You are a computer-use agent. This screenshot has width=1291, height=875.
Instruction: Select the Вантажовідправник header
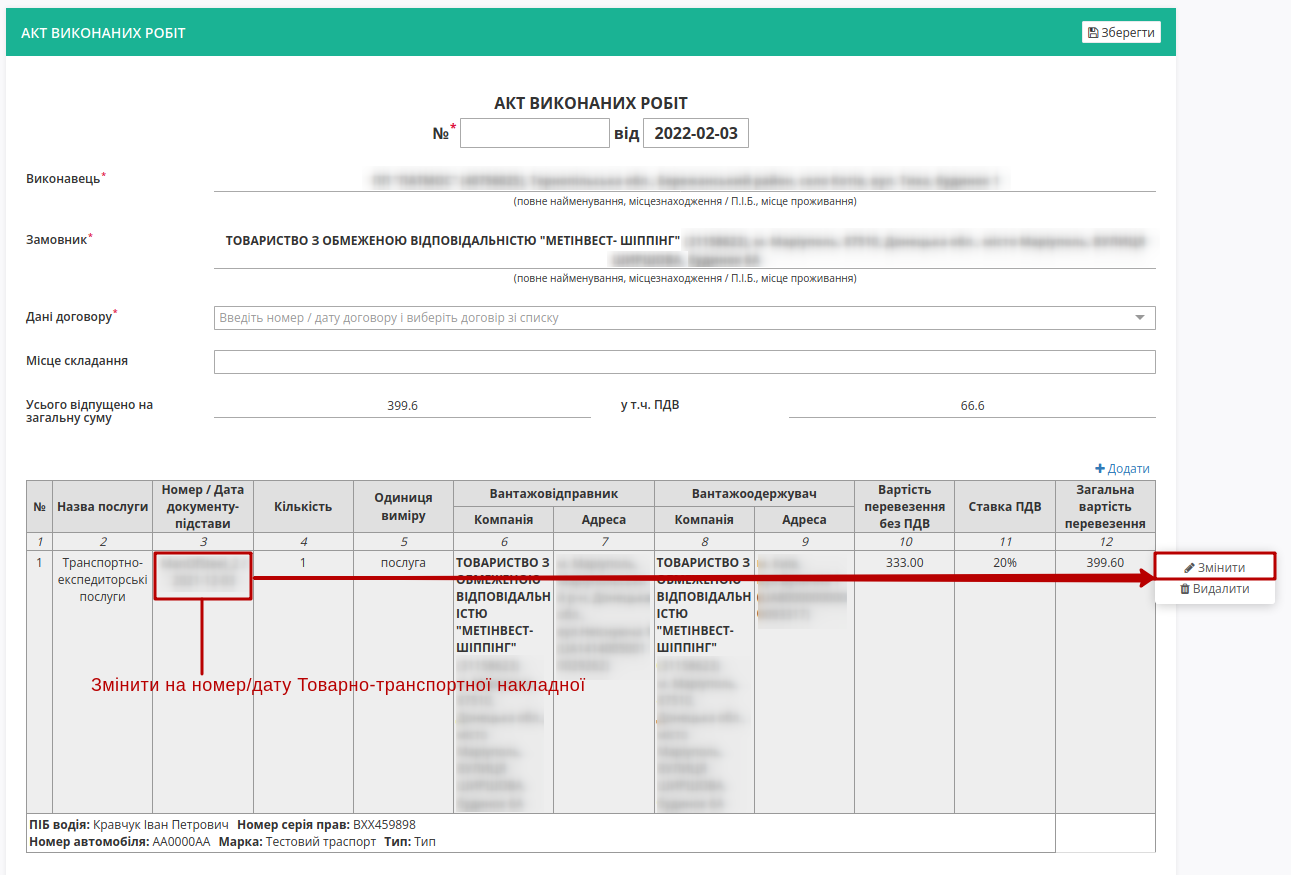pyautogui.click(x=554, y=494)
